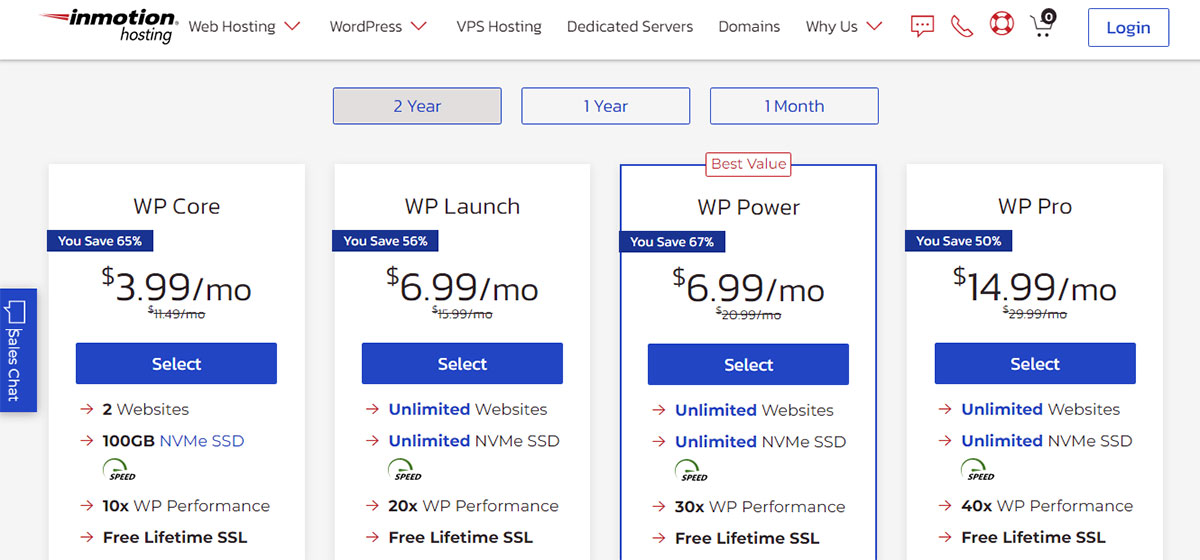
Task: Select the WP Core plan
Action: [176, 364]
